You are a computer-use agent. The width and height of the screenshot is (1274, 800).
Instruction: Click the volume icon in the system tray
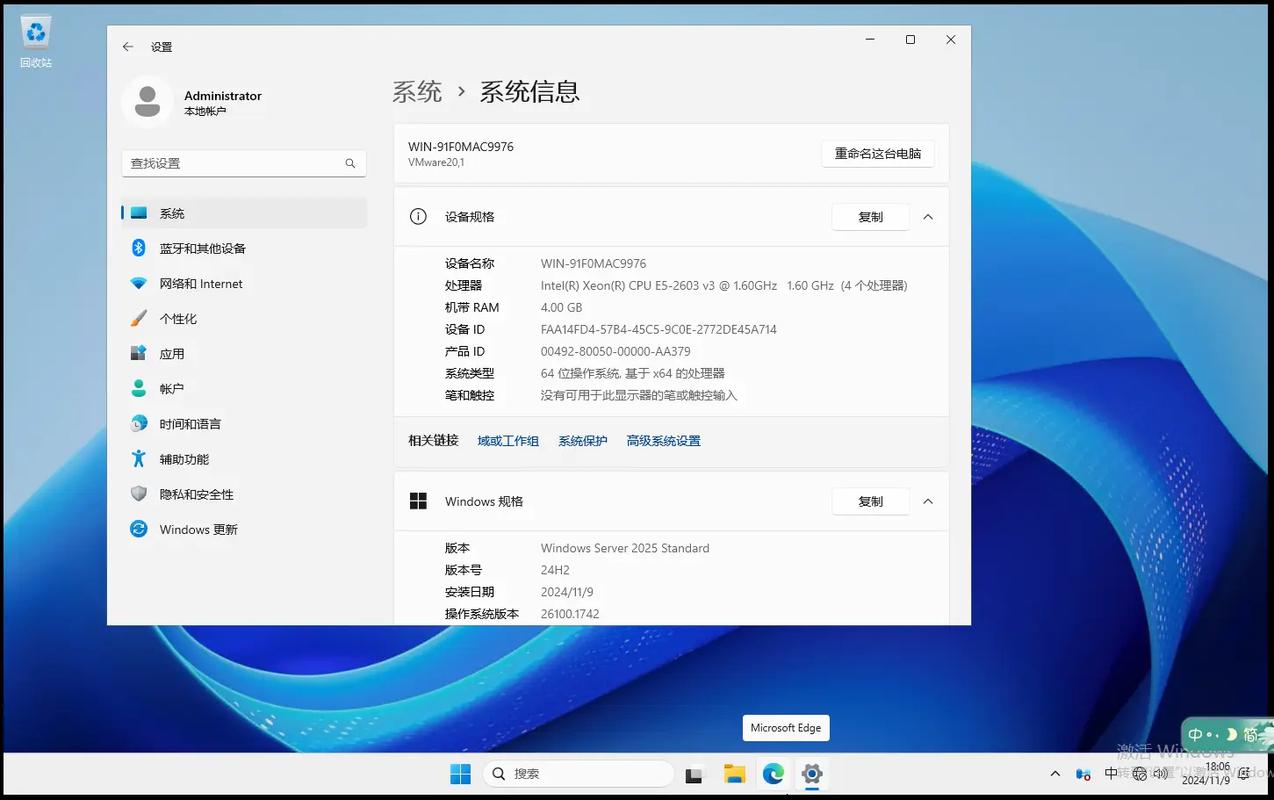[x=1161, y=773]
